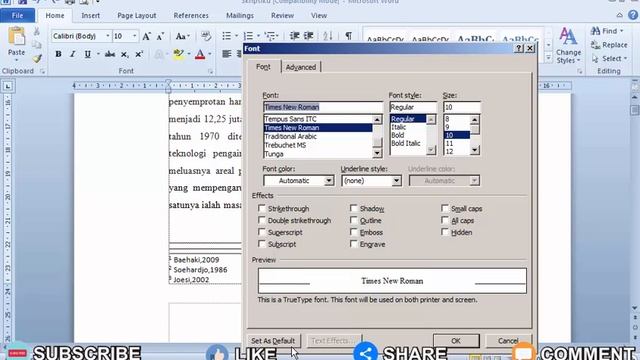Click the Decrease Indent icon
Image resolution: width=640 pixels, height=360 pixels.
[294, 36]
